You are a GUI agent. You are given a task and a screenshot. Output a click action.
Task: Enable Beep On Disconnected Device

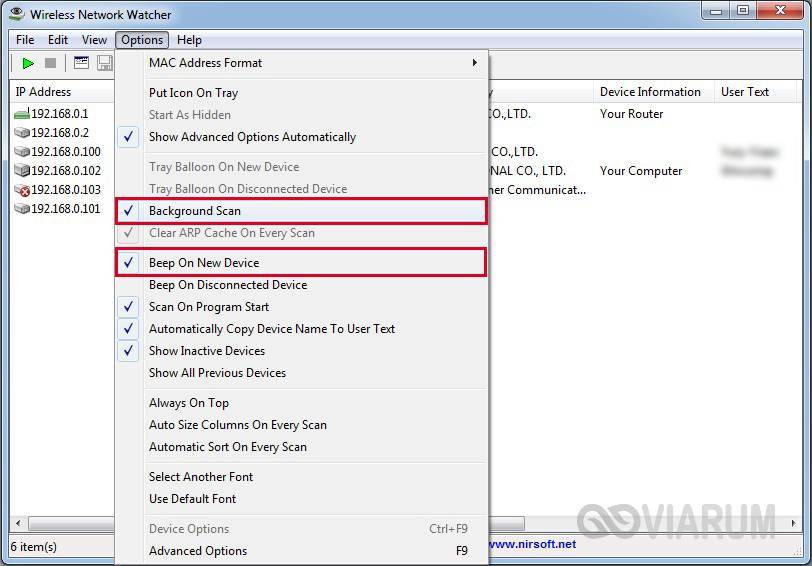tap(301, 285)
